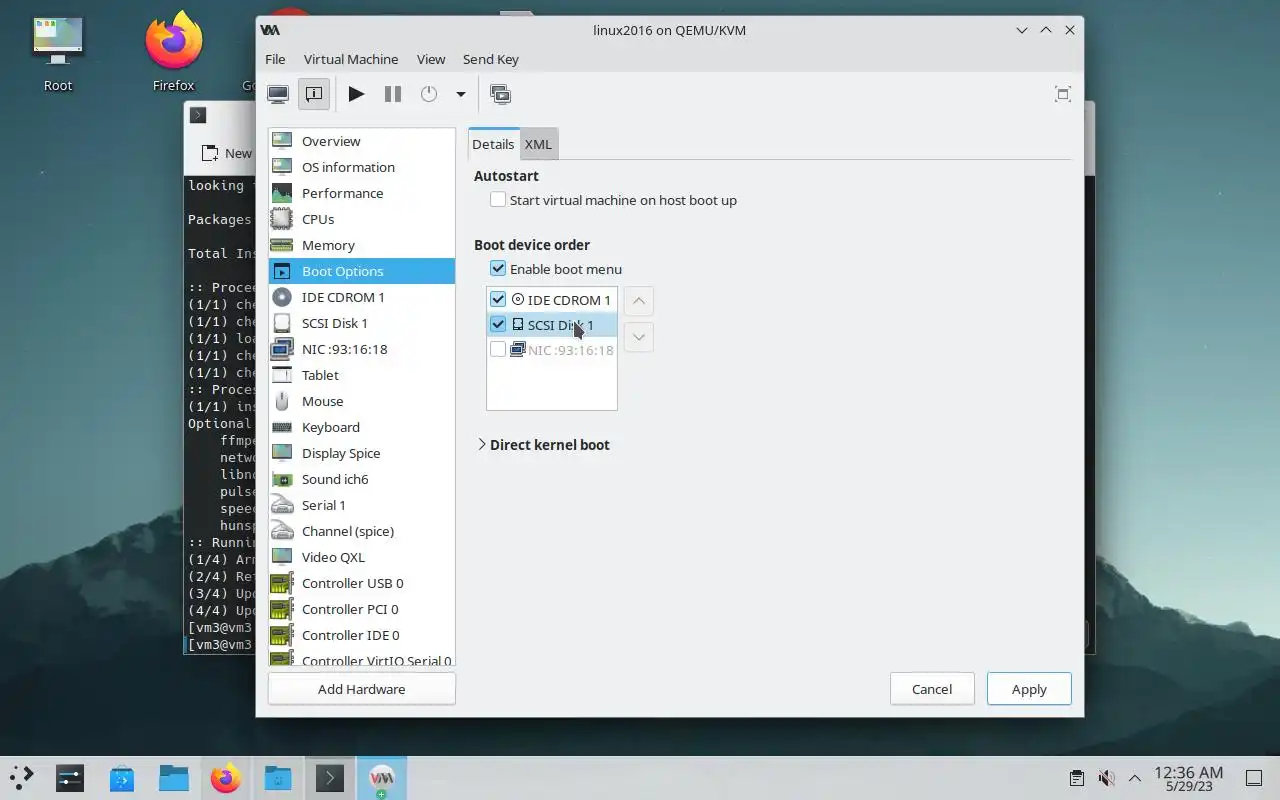Select Controller USB 0 entry
The image size is (1280, 800).
(x=361, y=583)
